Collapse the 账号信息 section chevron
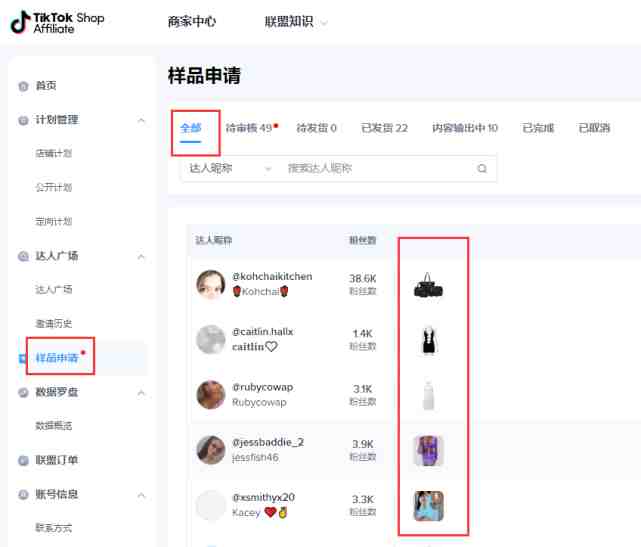This screenshot has width=641, height=547. coord(141,495)
